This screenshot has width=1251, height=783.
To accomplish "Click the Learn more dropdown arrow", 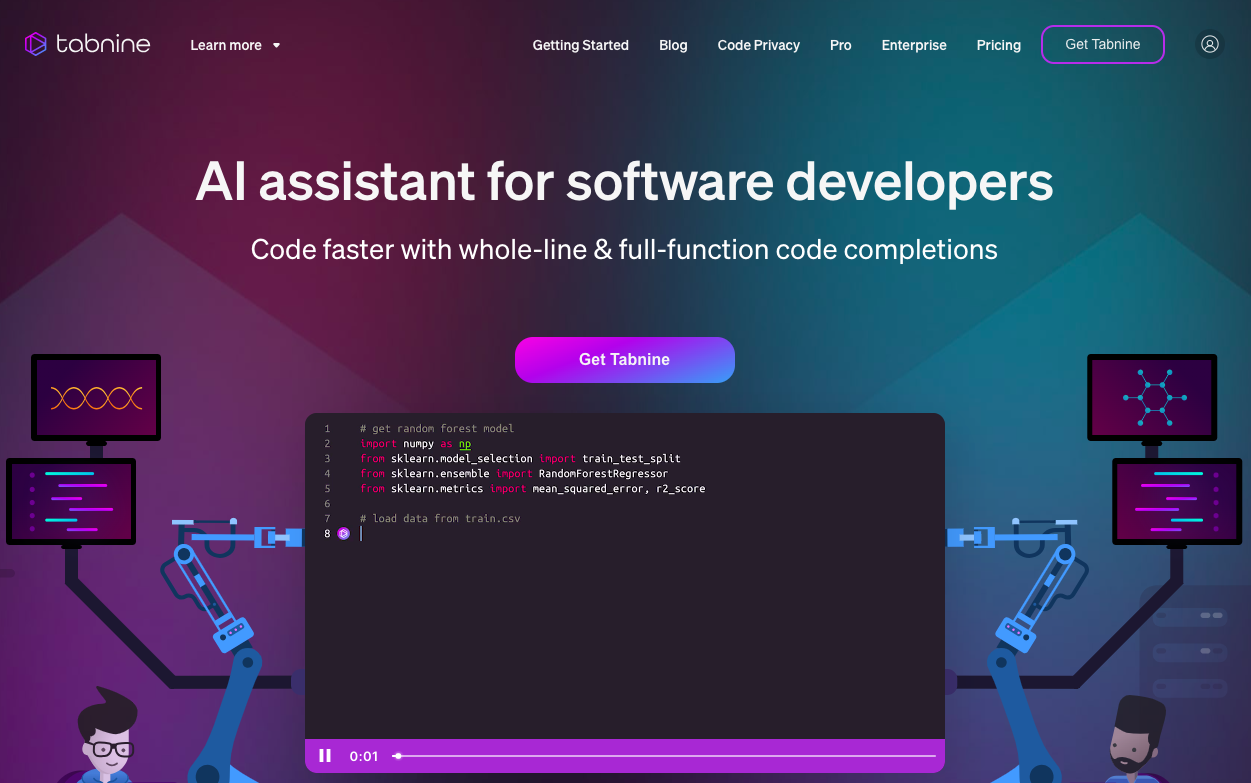I will 277,45.
